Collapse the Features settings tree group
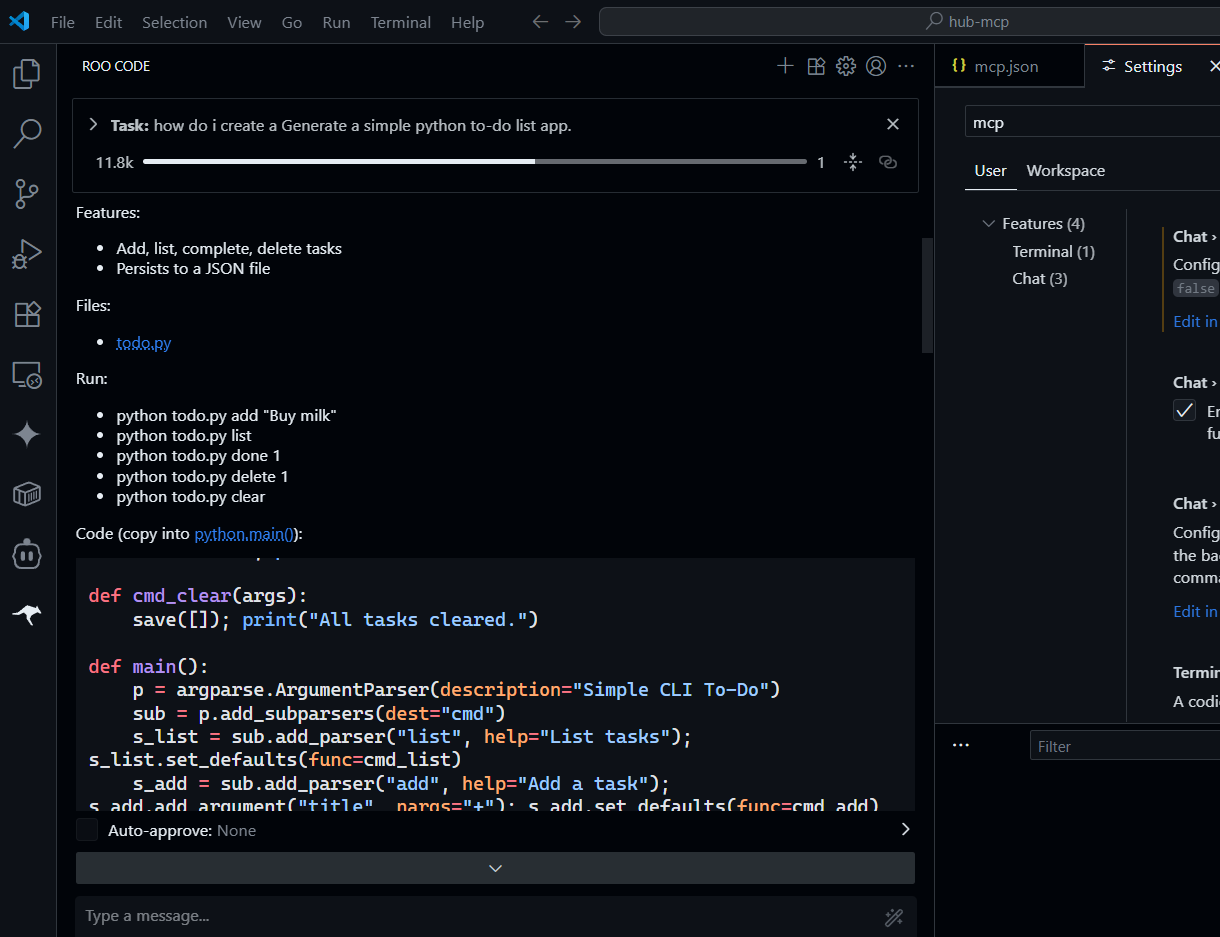Image resolution: width=1220 pixels, height=937 pixels. point(989,224)
